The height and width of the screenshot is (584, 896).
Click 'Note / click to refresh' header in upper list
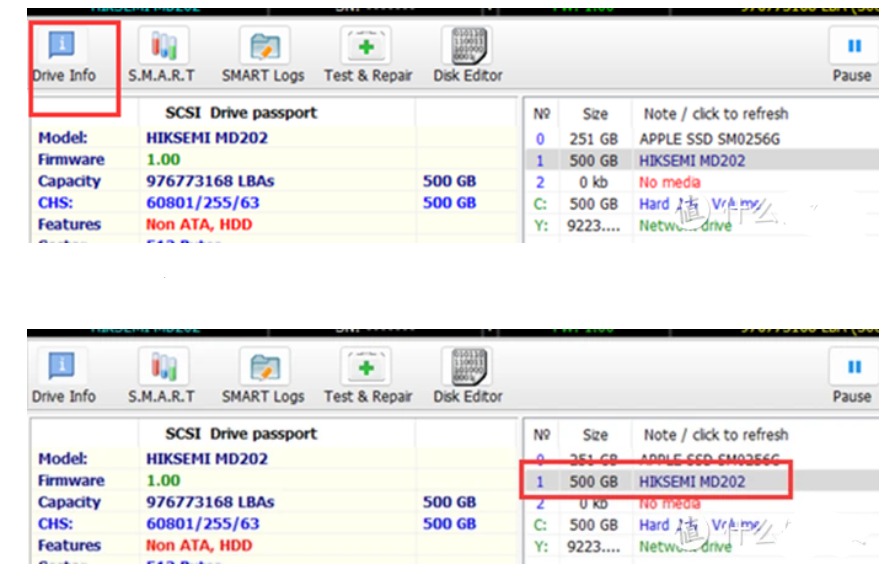point(715,114)
